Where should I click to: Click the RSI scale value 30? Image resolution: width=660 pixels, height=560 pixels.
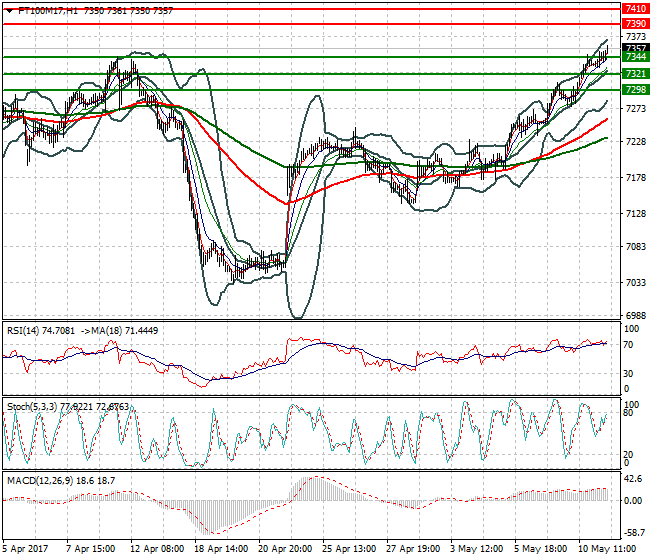(628, 374)
